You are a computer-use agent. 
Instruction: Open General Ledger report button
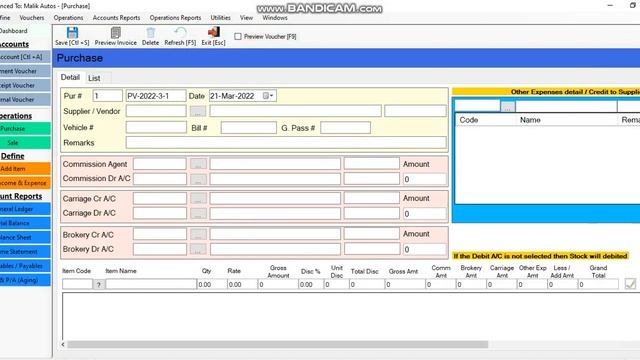click(25, 209)
